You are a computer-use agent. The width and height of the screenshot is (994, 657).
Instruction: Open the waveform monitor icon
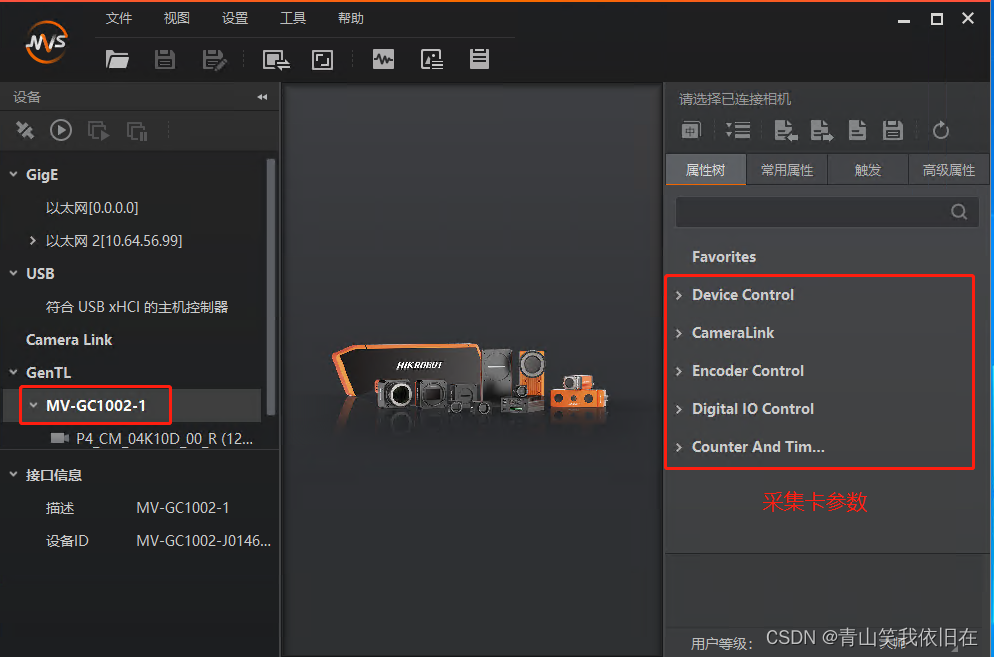click(384, 60)
